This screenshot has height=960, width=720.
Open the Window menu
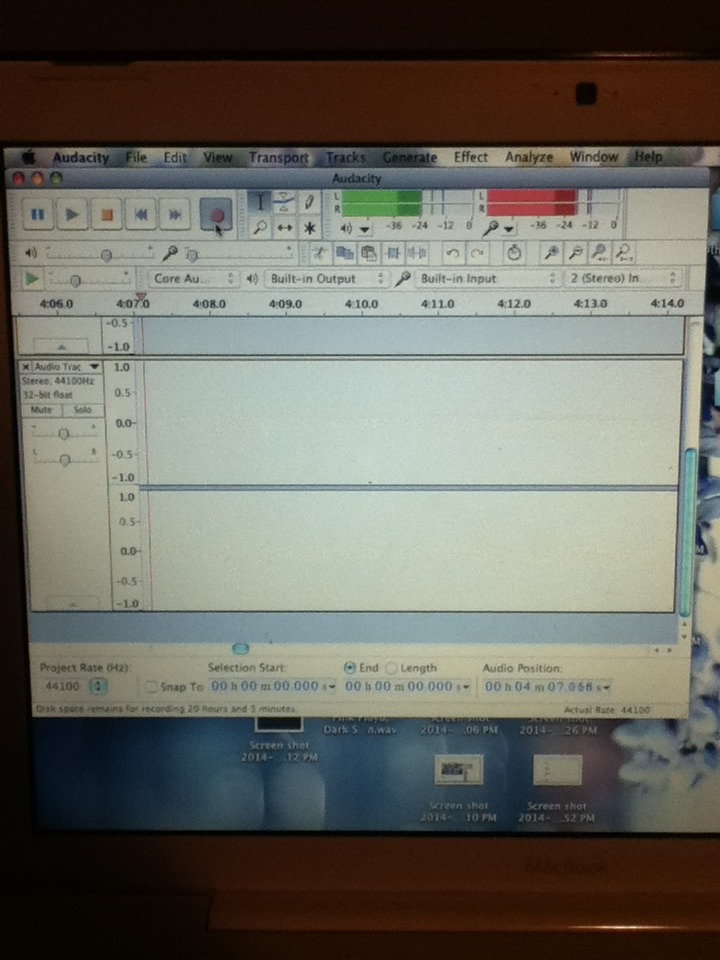pos(593,157)
